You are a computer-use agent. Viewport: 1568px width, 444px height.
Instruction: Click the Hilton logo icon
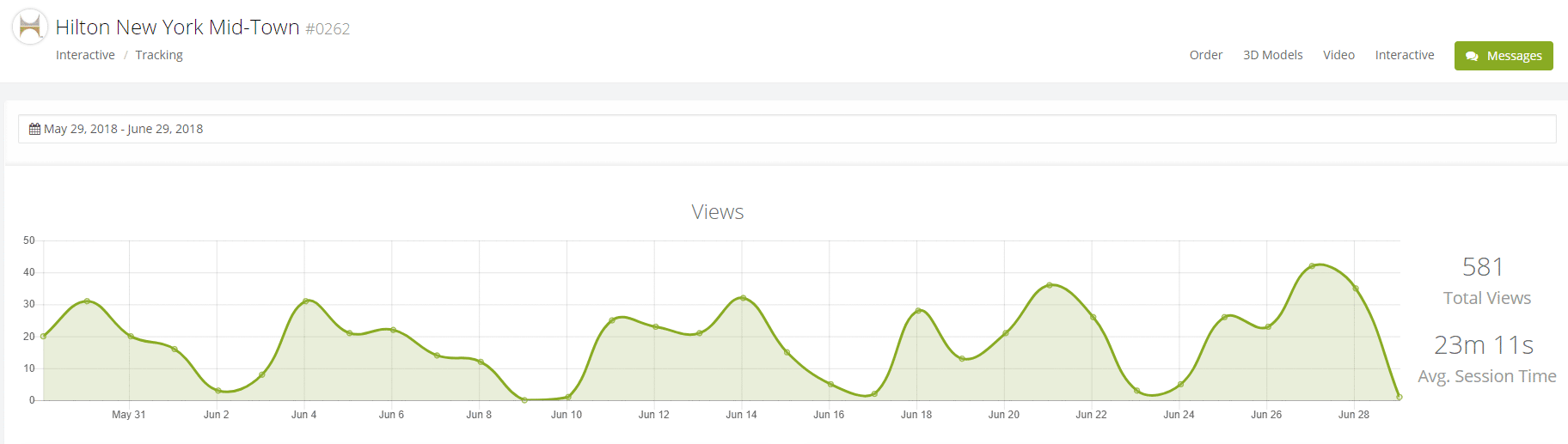[30, 27]
